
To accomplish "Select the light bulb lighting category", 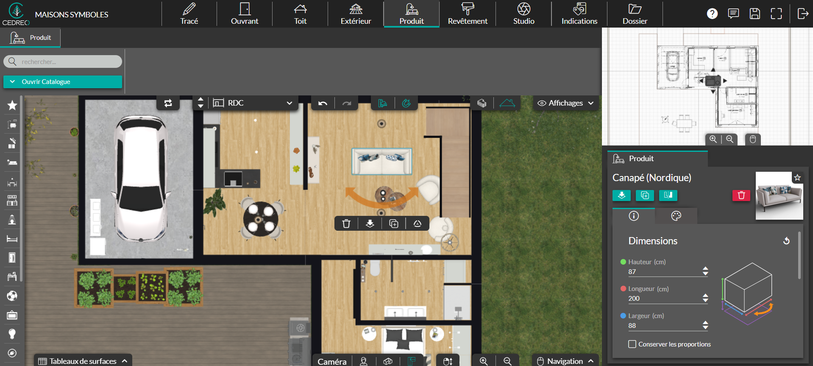I will click(x=12, y=334).
